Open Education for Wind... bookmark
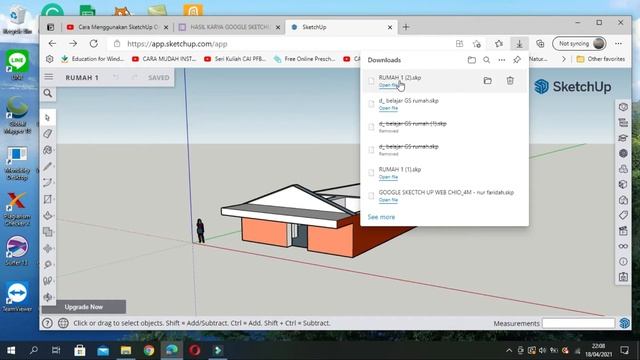The height and width of the screenshot is (360, 640). (92, 59)
